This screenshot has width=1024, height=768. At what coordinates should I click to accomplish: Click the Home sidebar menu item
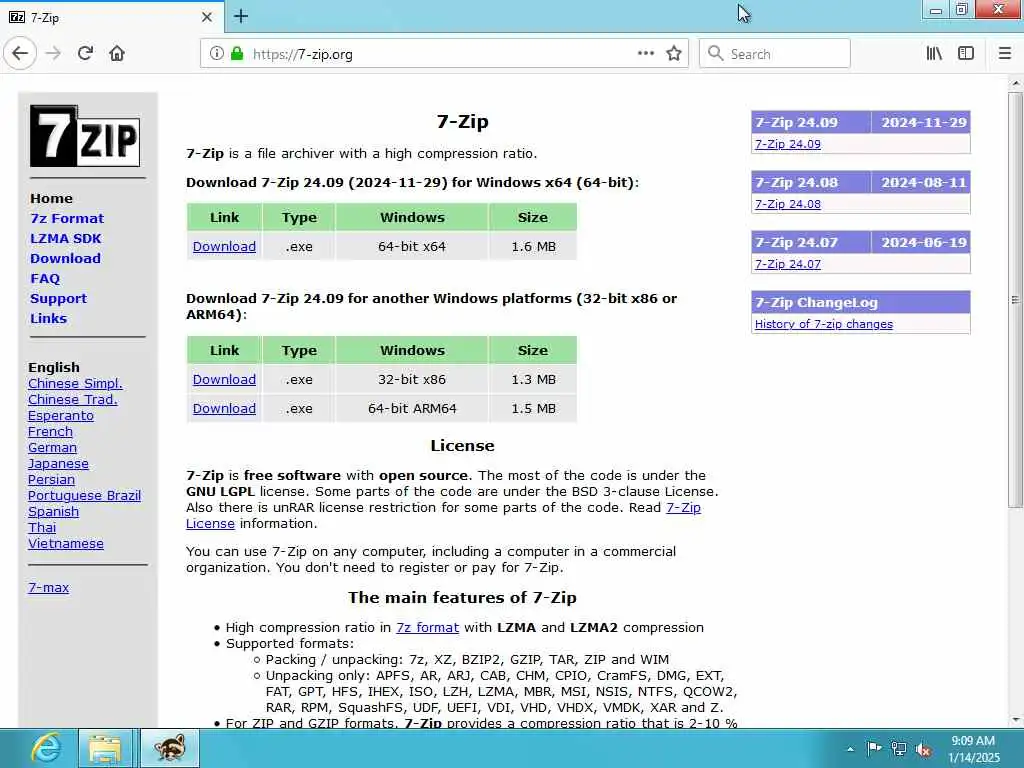(51, 199)
